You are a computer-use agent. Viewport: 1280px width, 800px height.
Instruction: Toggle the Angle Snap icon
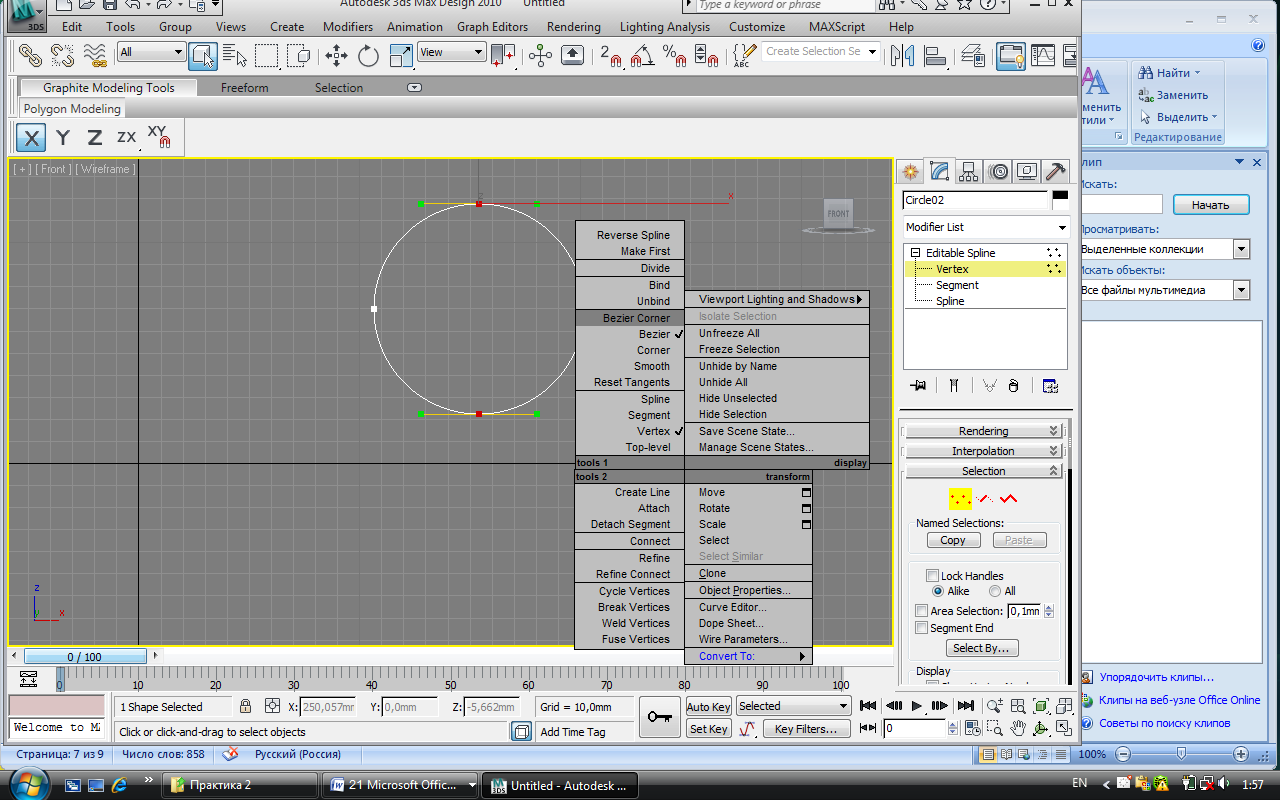tap(642, 55)
